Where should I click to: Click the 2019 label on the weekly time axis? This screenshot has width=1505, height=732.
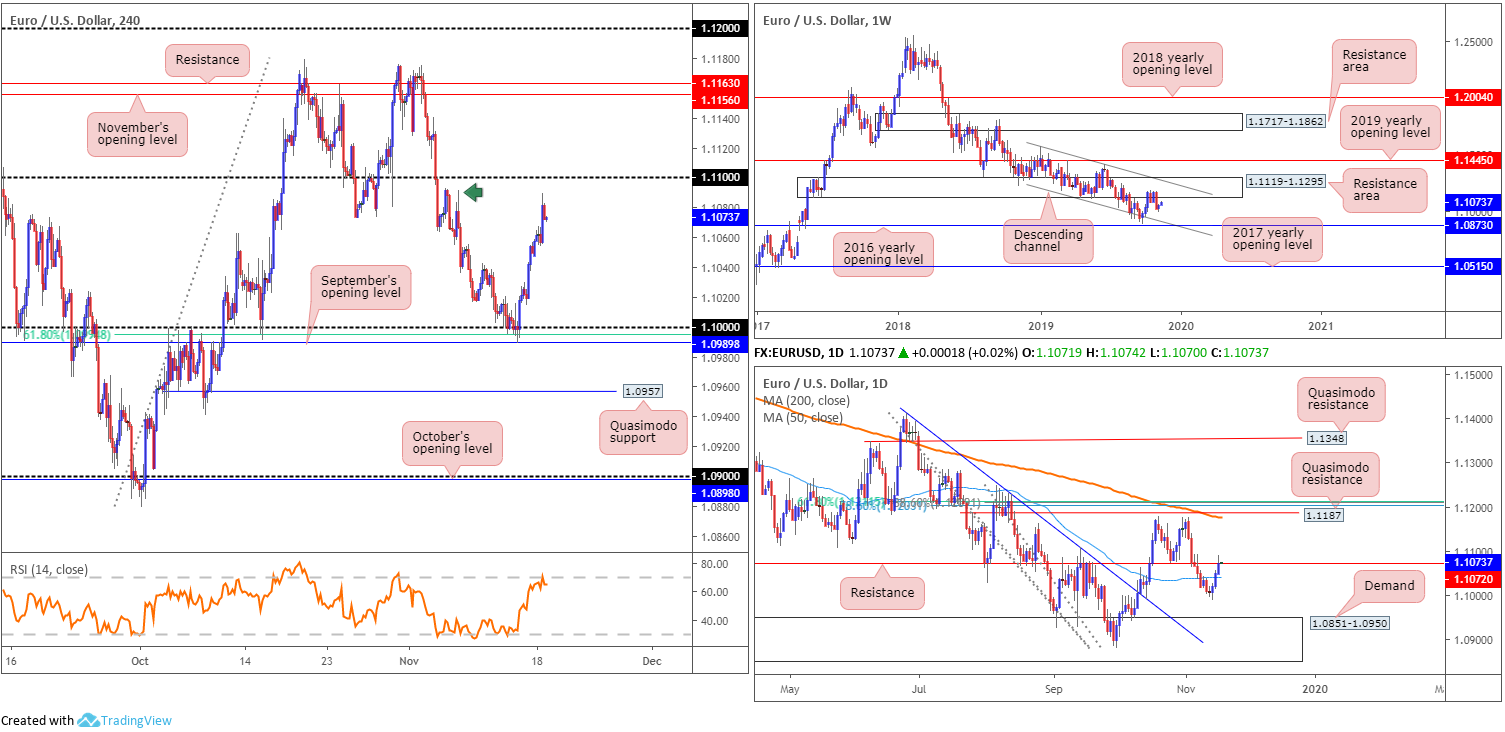pos(1041,326)
